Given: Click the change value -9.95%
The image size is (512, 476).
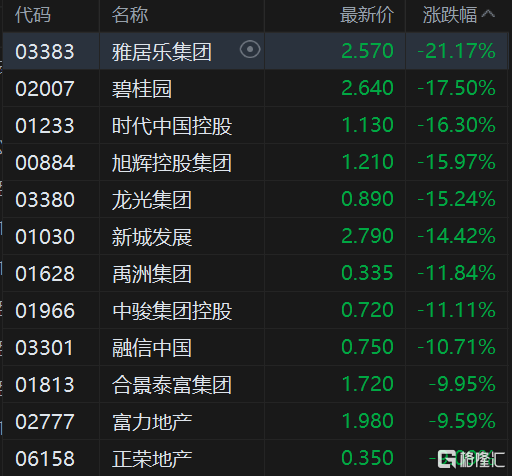Looking at the screenshot, I should click(x=462, y=384).
